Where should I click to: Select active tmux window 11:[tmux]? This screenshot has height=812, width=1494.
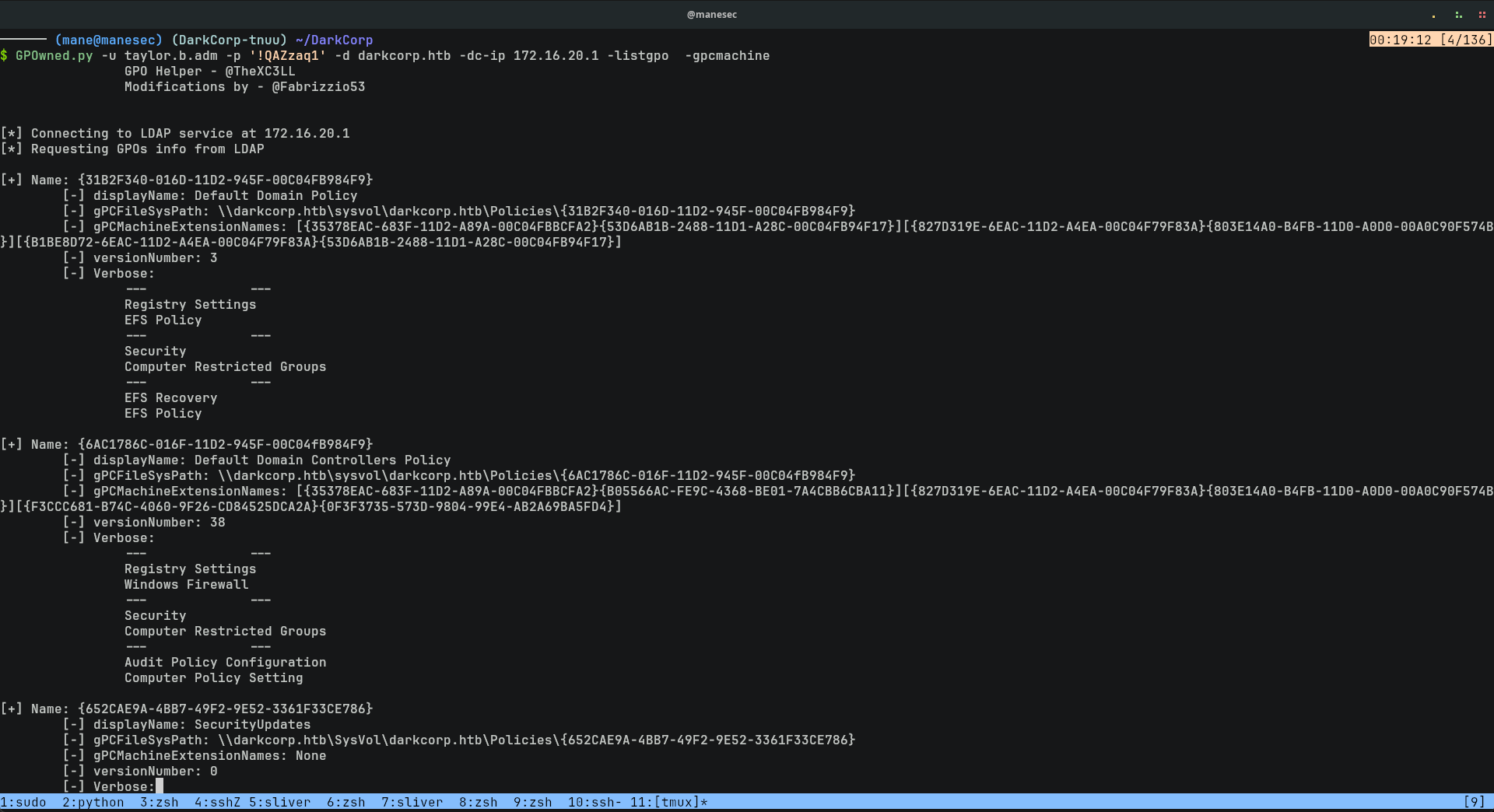pyautogui.click(x=668, y=802)
